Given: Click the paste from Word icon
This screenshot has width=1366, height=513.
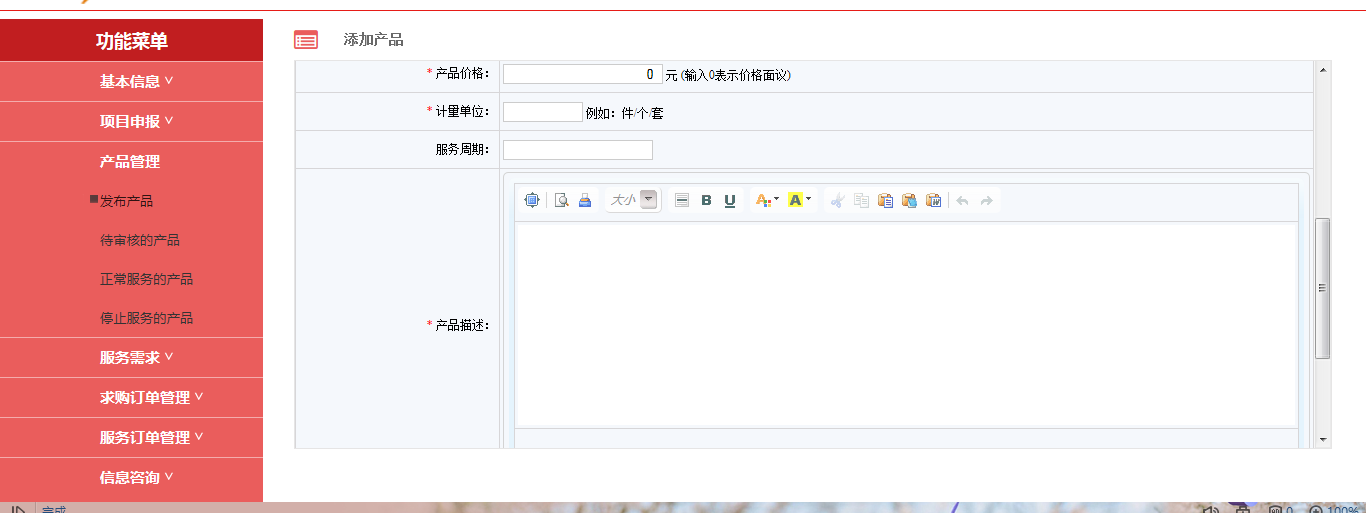Looking at the screenshot, I should point(933,200).
